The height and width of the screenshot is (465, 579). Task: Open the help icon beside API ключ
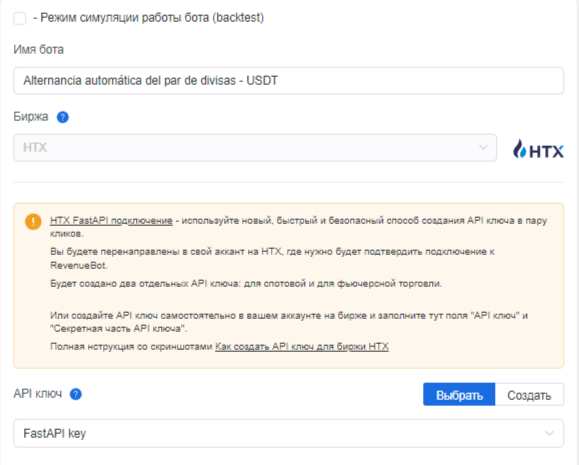coord(76,394)
